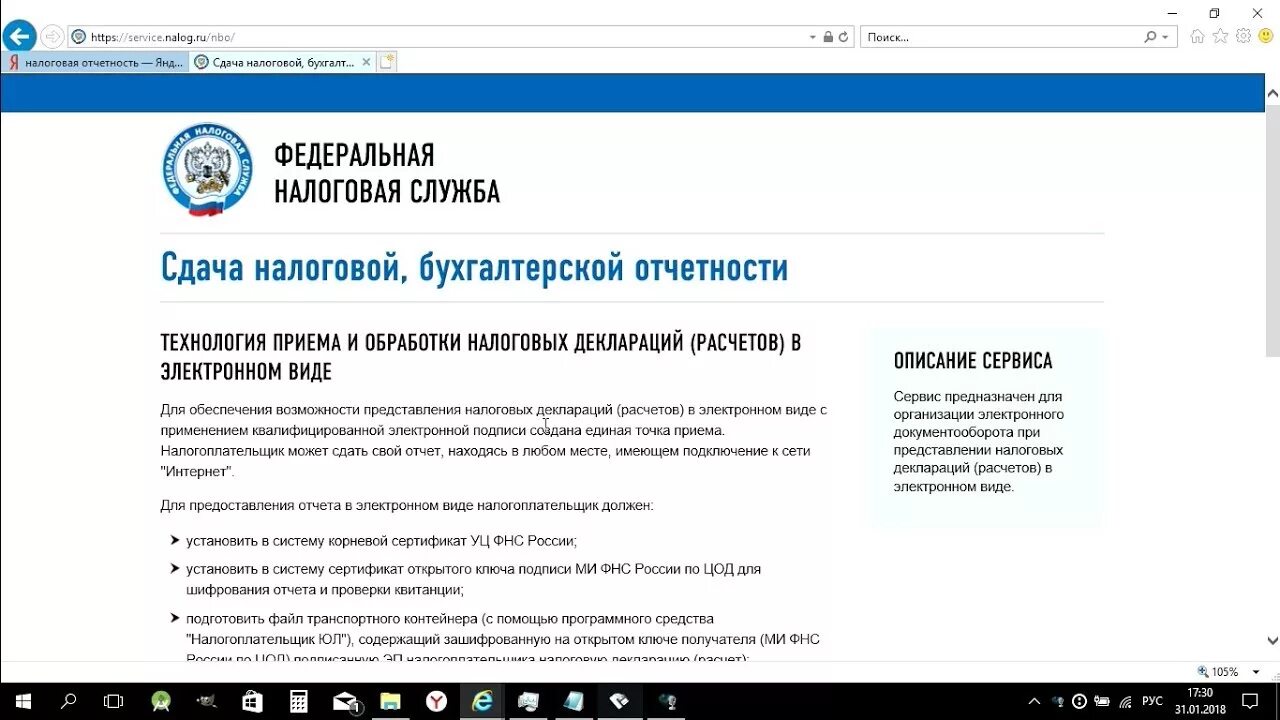
Task: Switch to Internet Explorer taskbar icon
Action: tap(482, 701)
